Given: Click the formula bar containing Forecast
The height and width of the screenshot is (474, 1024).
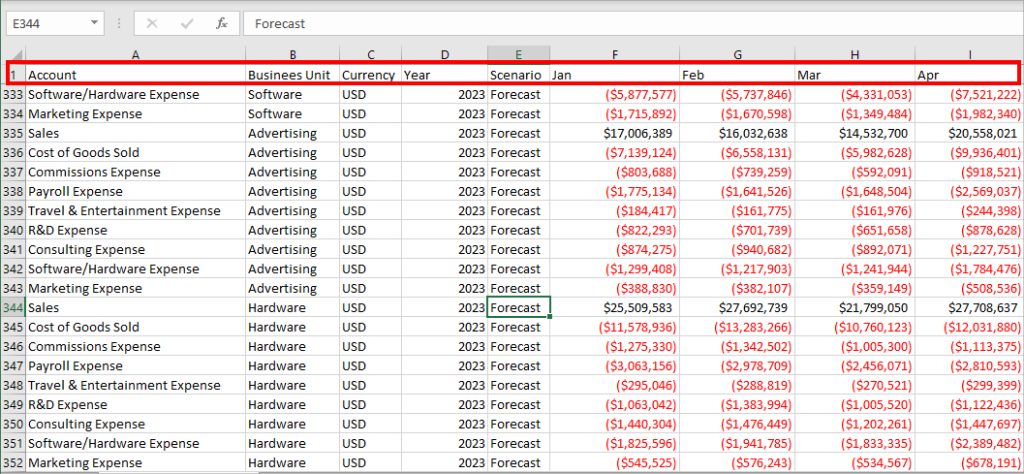Looking at the screenshot, I should 633,24.
